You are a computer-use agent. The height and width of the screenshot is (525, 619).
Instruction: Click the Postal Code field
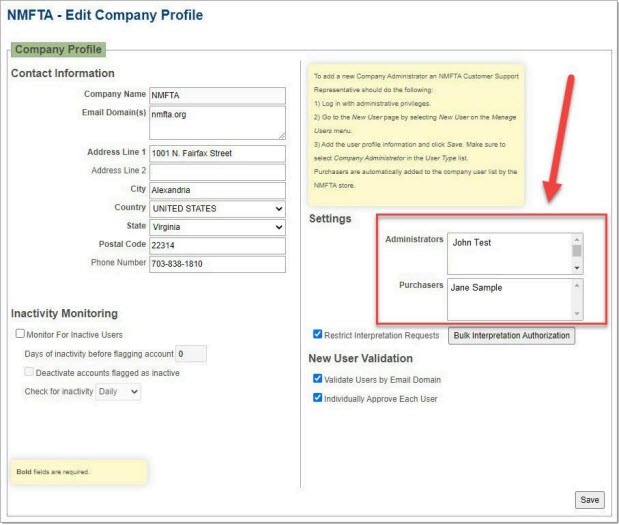click(217, 246)
